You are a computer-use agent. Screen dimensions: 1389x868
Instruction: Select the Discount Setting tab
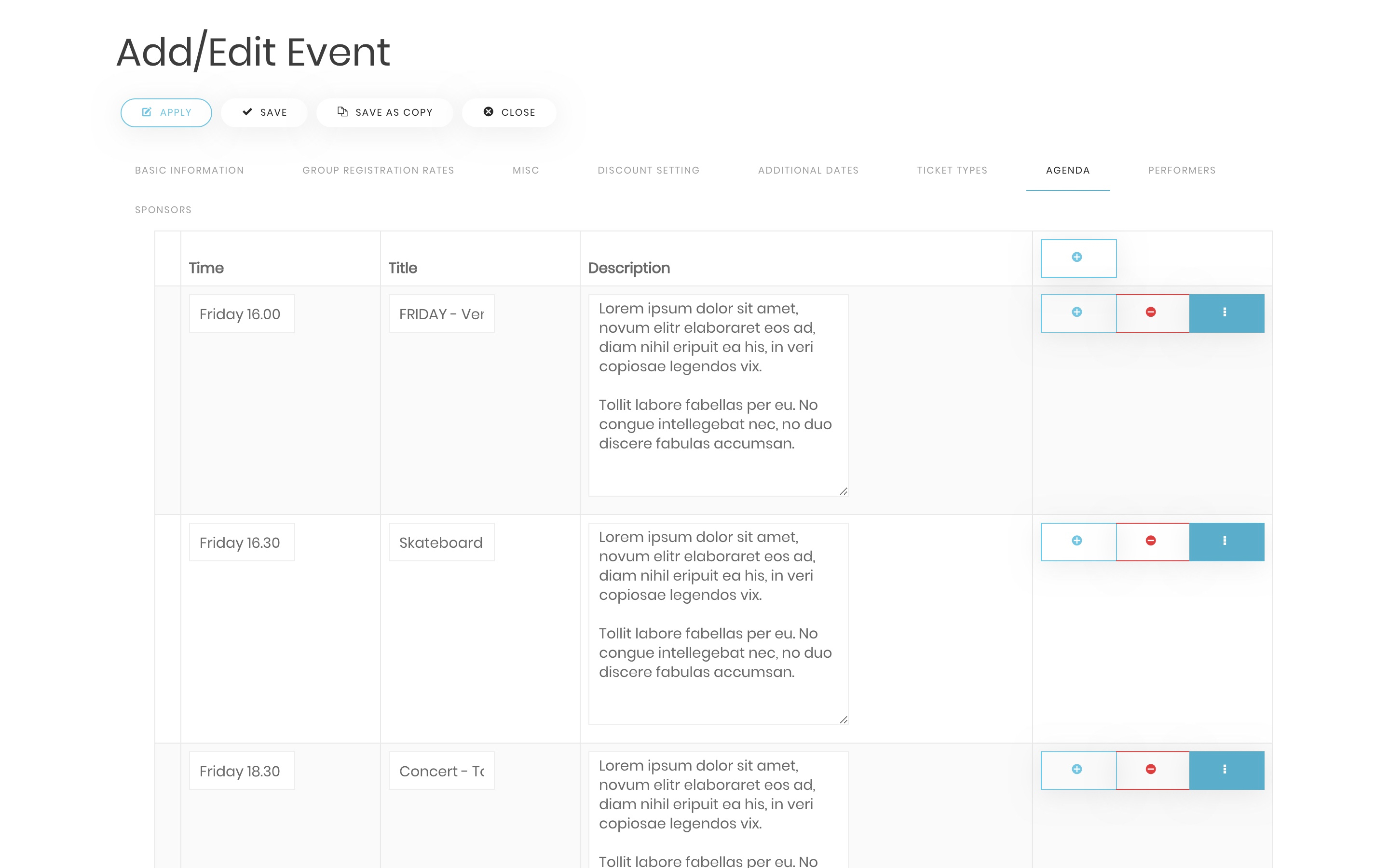(649, 171)
